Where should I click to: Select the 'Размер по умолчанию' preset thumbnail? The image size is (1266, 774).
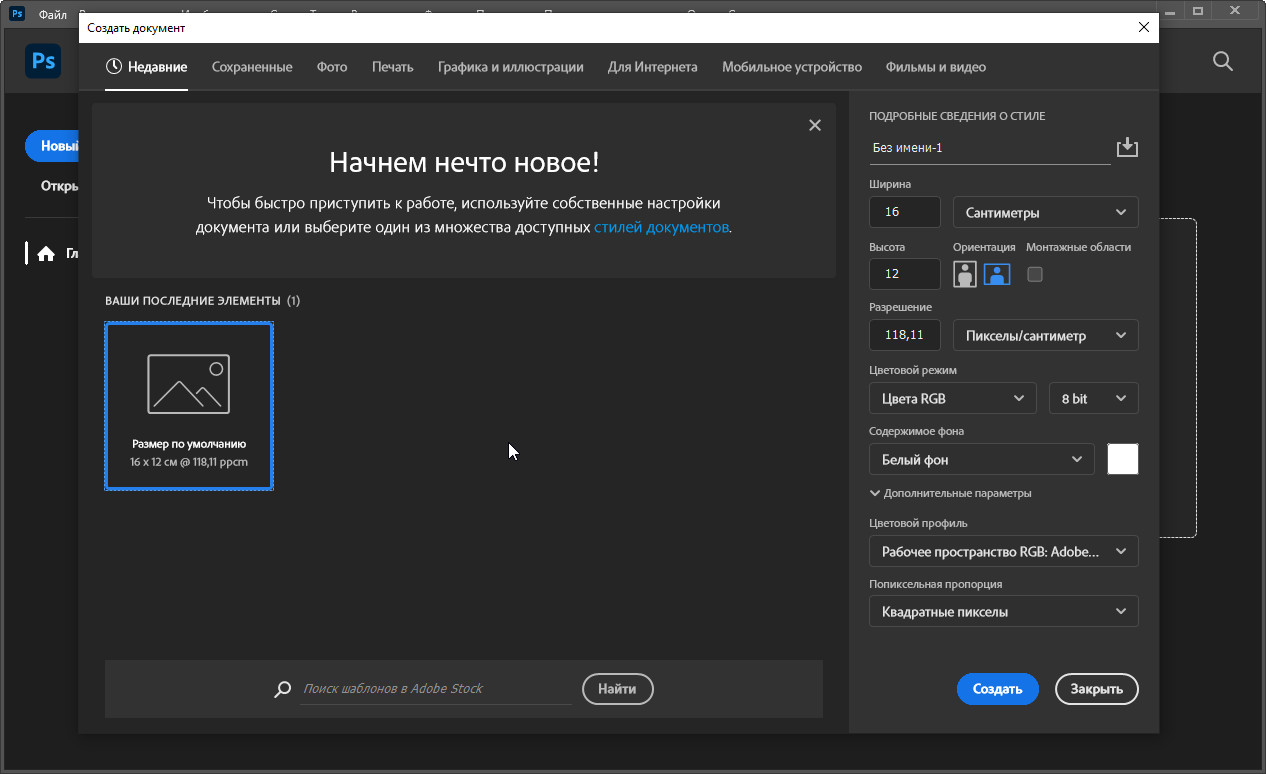(189, 406)
